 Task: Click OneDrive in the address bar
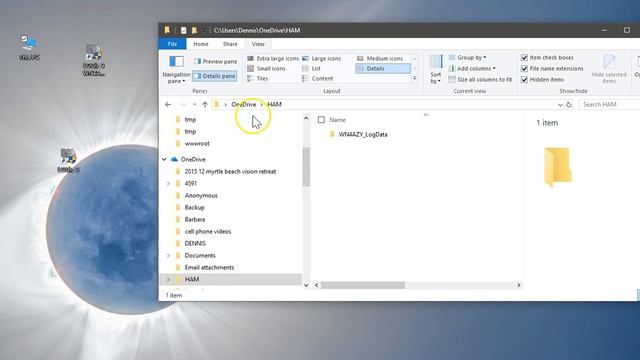pyautogui.click(x=244, y=104)
